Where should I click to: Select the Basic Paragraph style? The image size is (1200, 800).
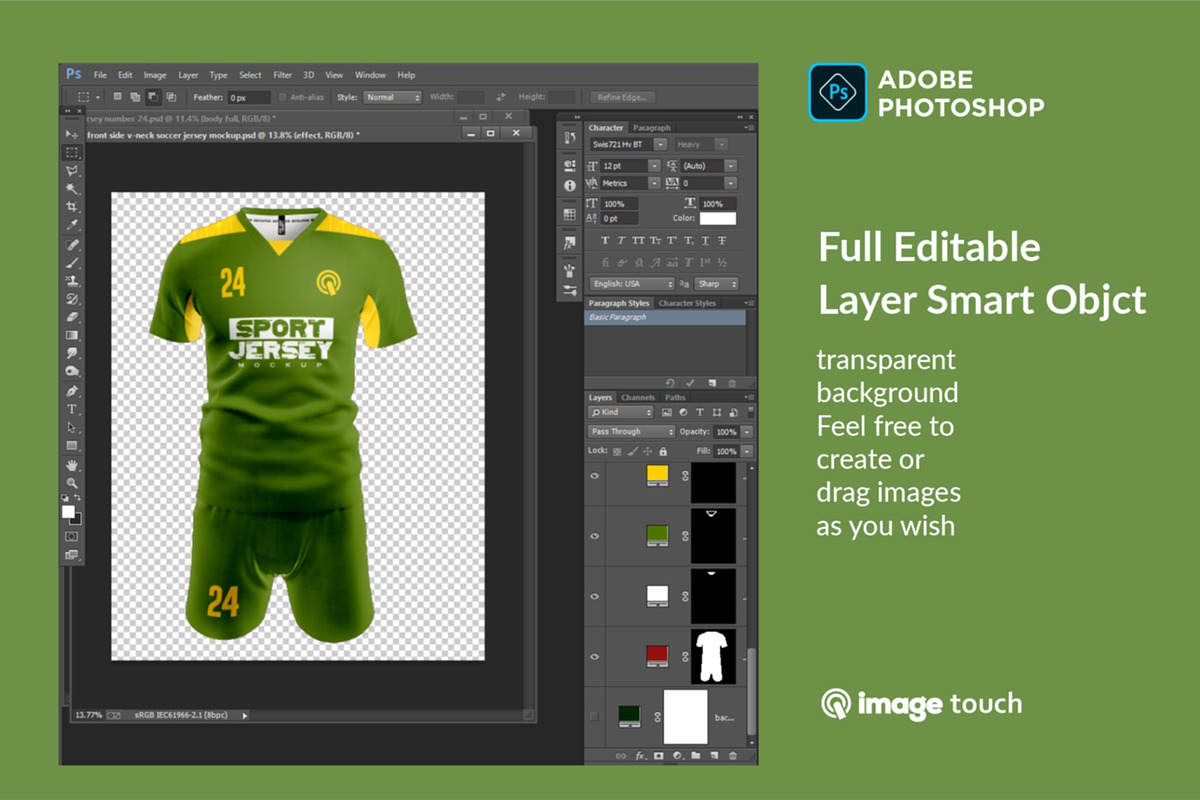click(x=665, y=317)
